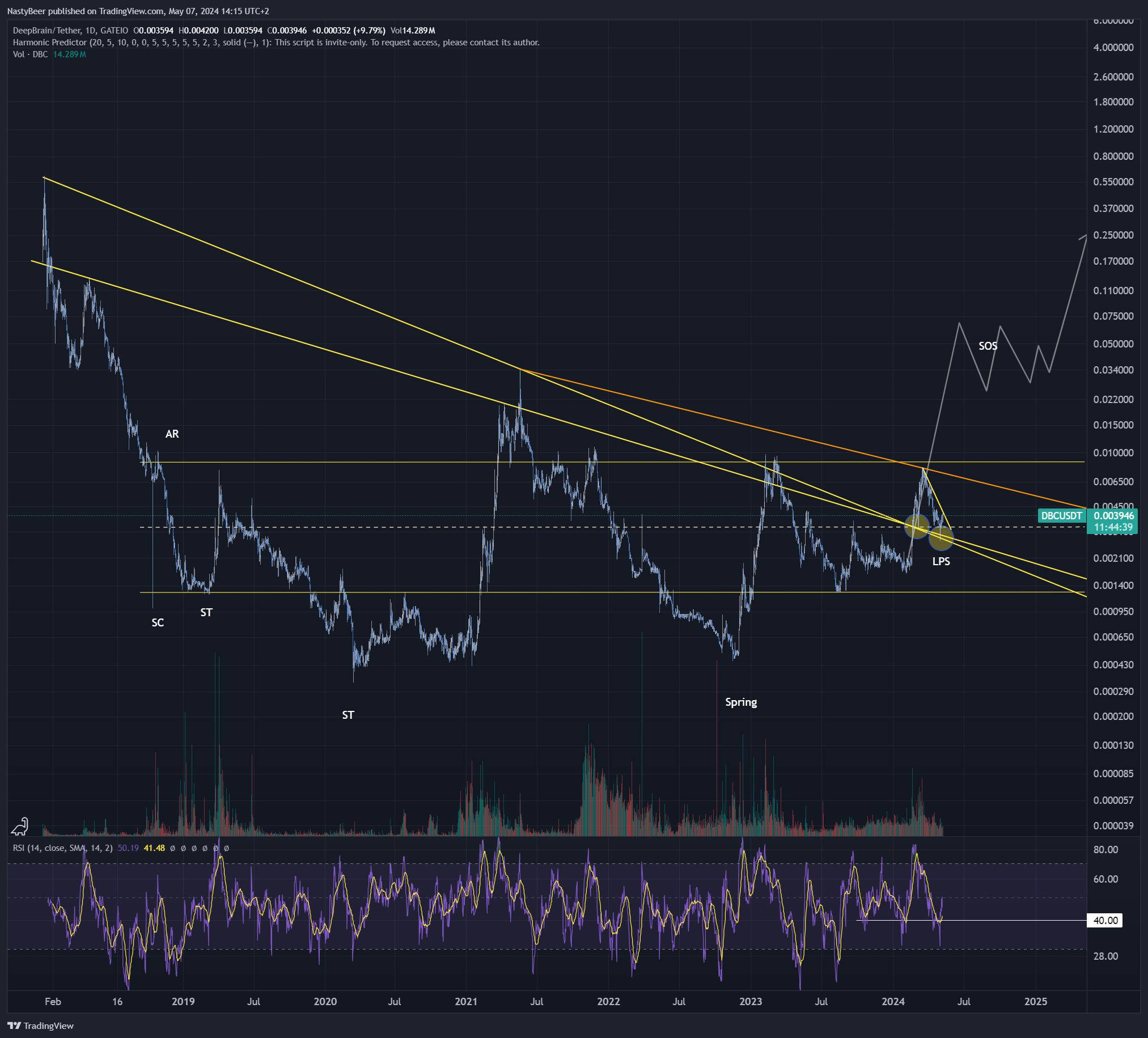This screenshot has height=1038, width=1148.
Task: Click the +0.000352 (+9.79%) change value
Action: point(349,31)
